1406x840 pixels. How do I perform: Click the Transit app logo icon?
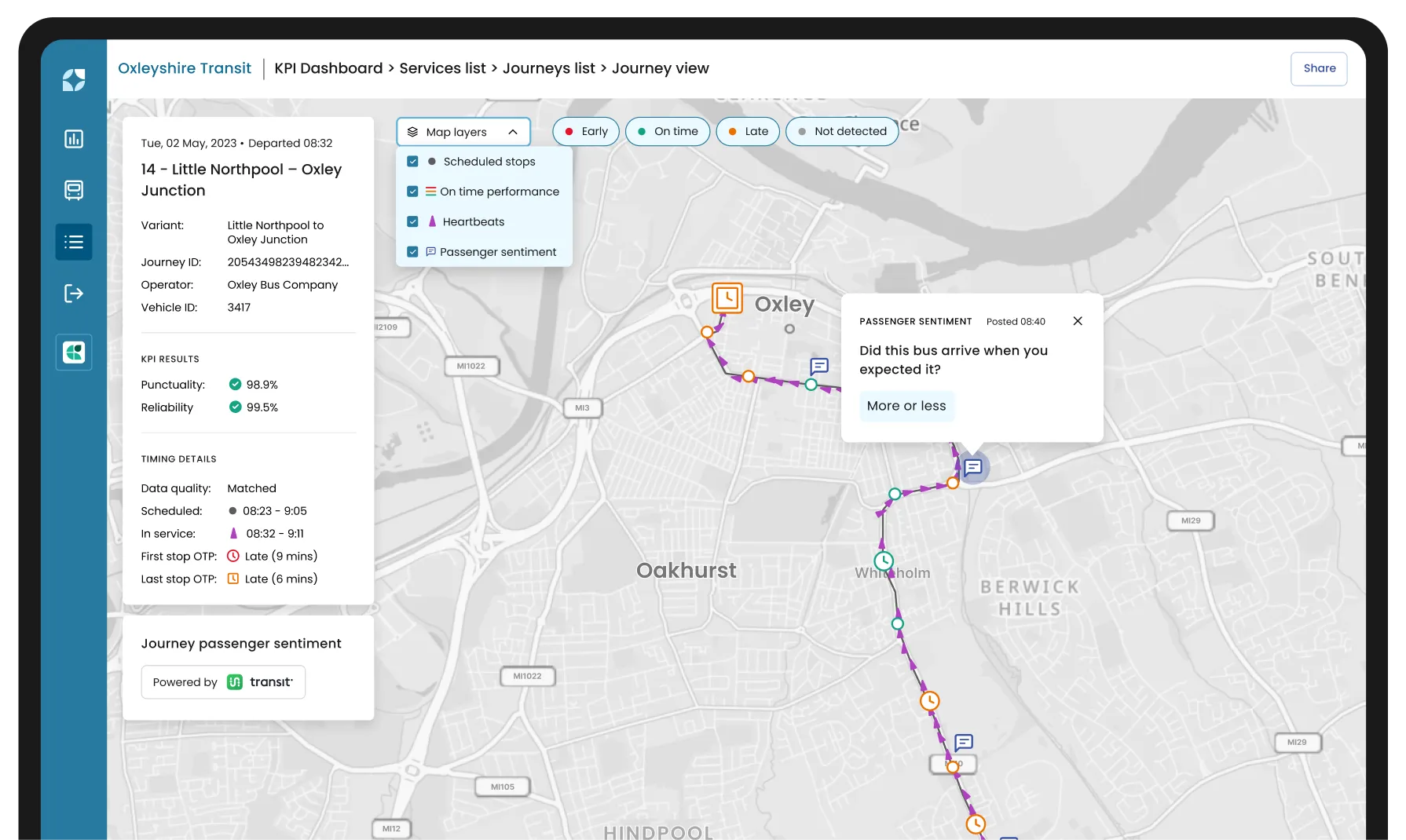pyautogui.click(x=235, y=682)
